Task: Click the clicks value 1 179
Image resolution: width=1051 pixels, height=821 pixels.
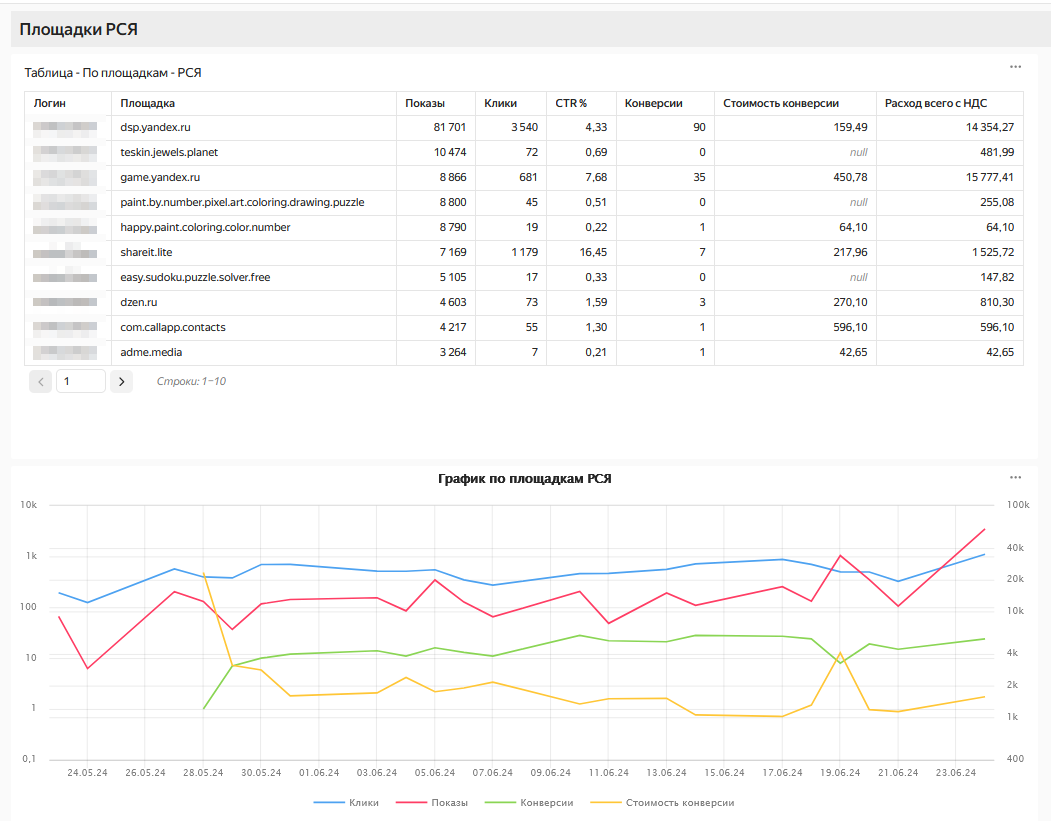Action: point(524,252)
